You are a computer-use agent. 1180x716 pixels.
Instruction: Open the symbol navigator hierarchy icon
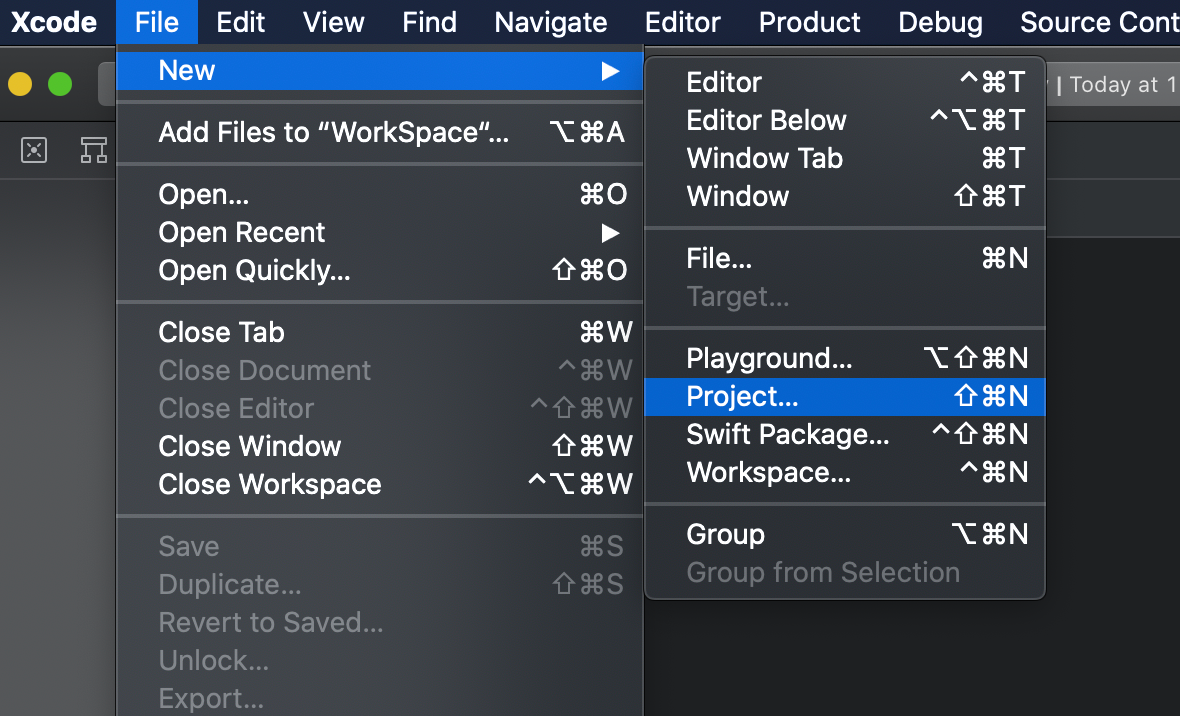click(x=94, y=150)
